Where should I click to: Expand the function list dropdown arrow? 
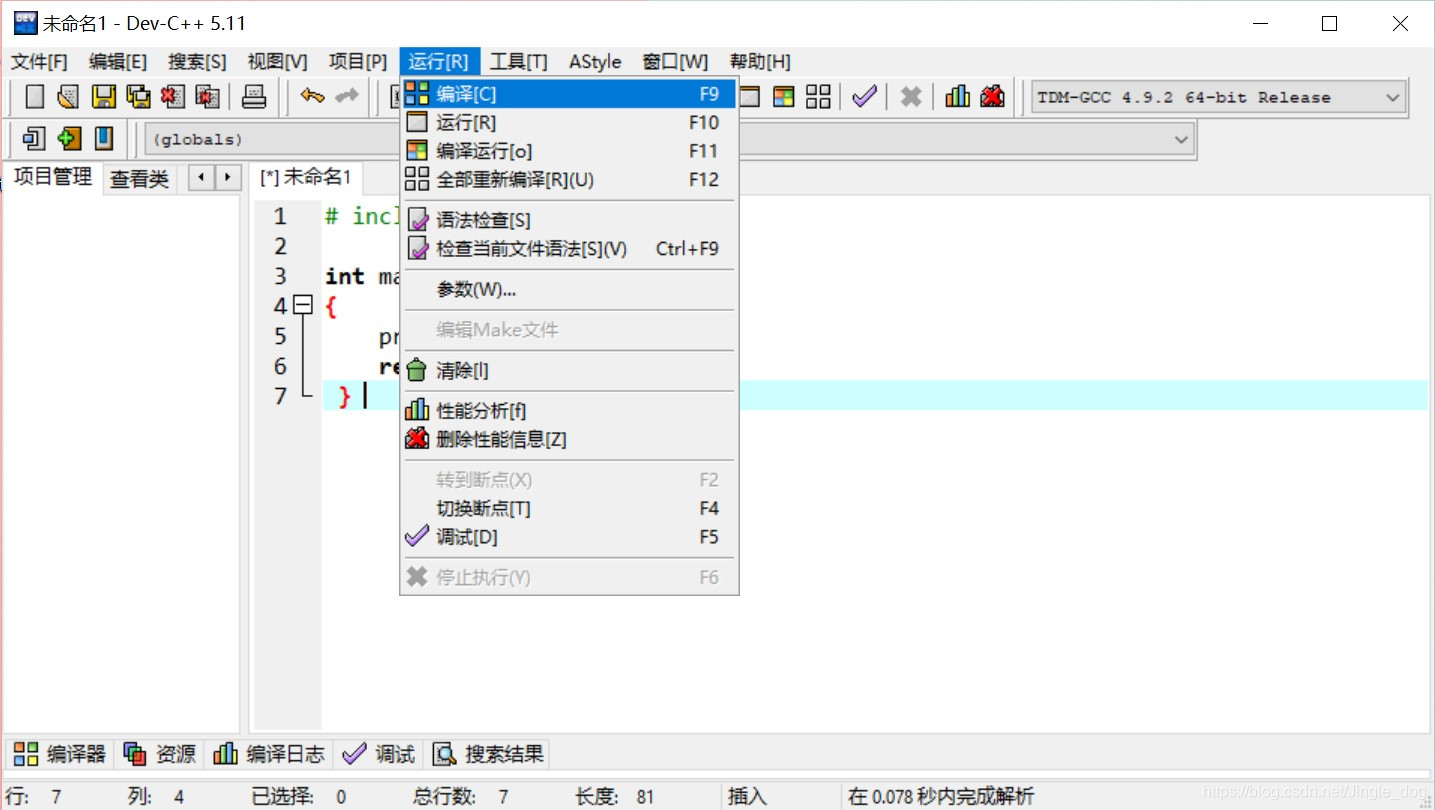1182,139
